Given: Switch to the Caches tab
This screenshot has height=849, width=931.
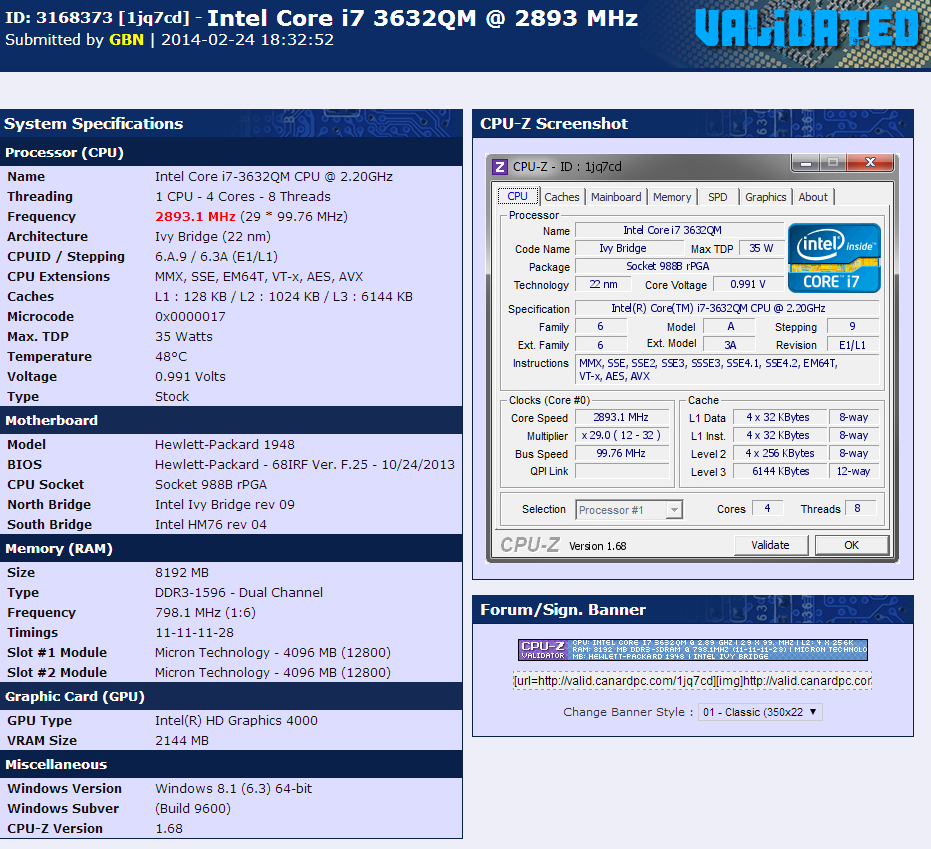Looking at the screenshot, I should (562, 197).
